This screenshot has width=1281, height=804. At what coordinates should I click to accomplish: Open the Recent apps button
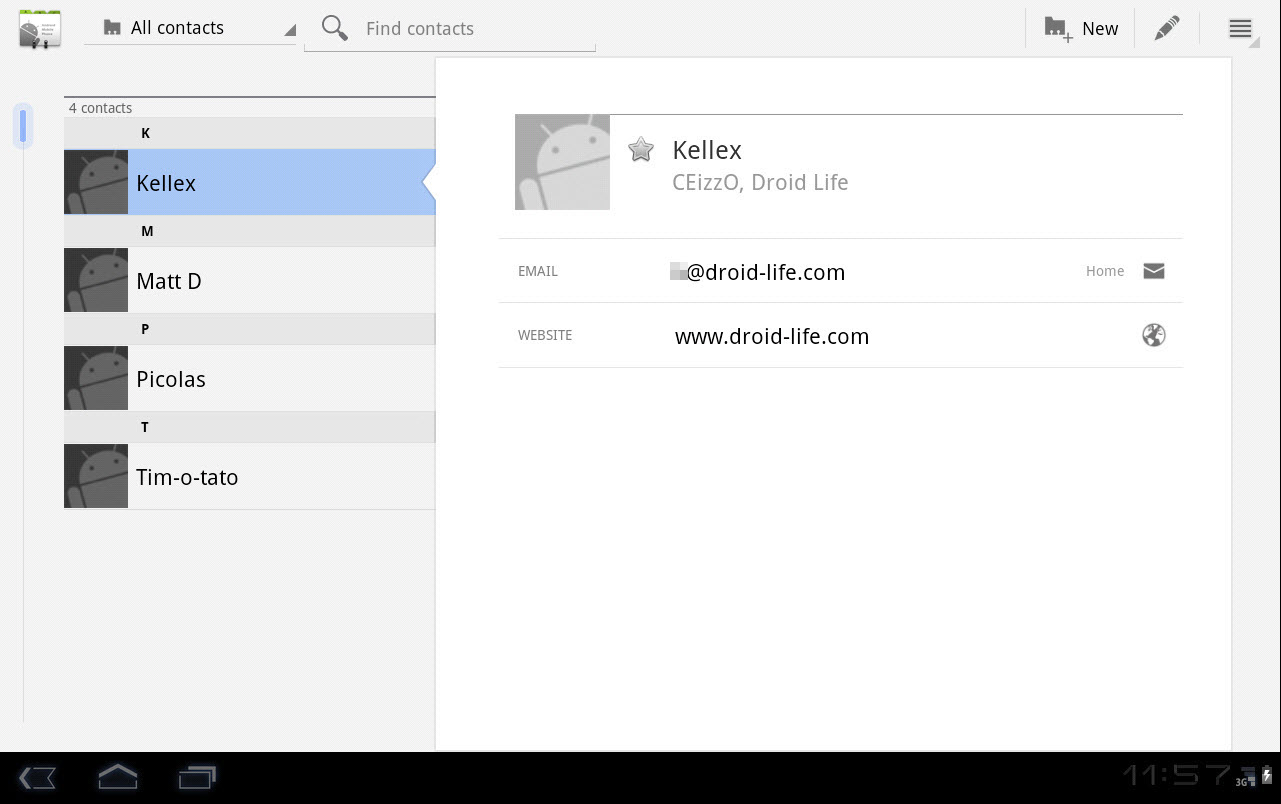[x=197, y=777]
